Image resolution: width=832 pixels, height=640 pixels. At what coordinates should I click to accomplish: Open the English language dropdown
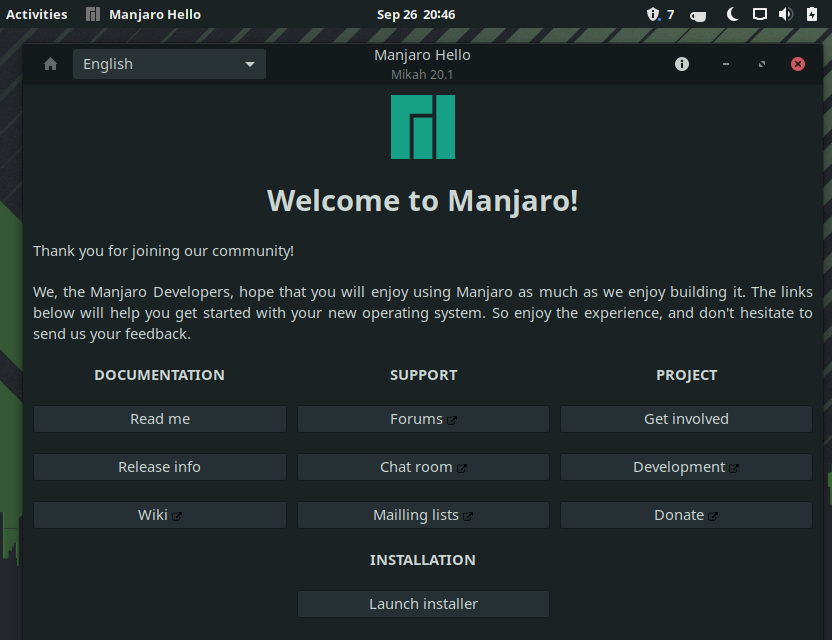(169, 64)
